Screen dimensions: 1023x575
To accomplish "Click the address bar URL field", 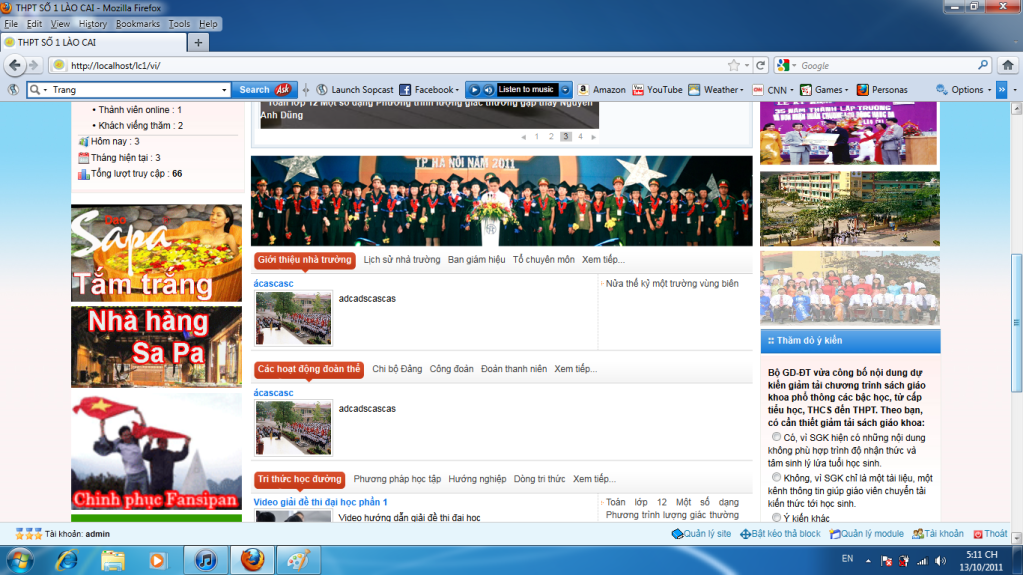I will (x=391, y=65).
